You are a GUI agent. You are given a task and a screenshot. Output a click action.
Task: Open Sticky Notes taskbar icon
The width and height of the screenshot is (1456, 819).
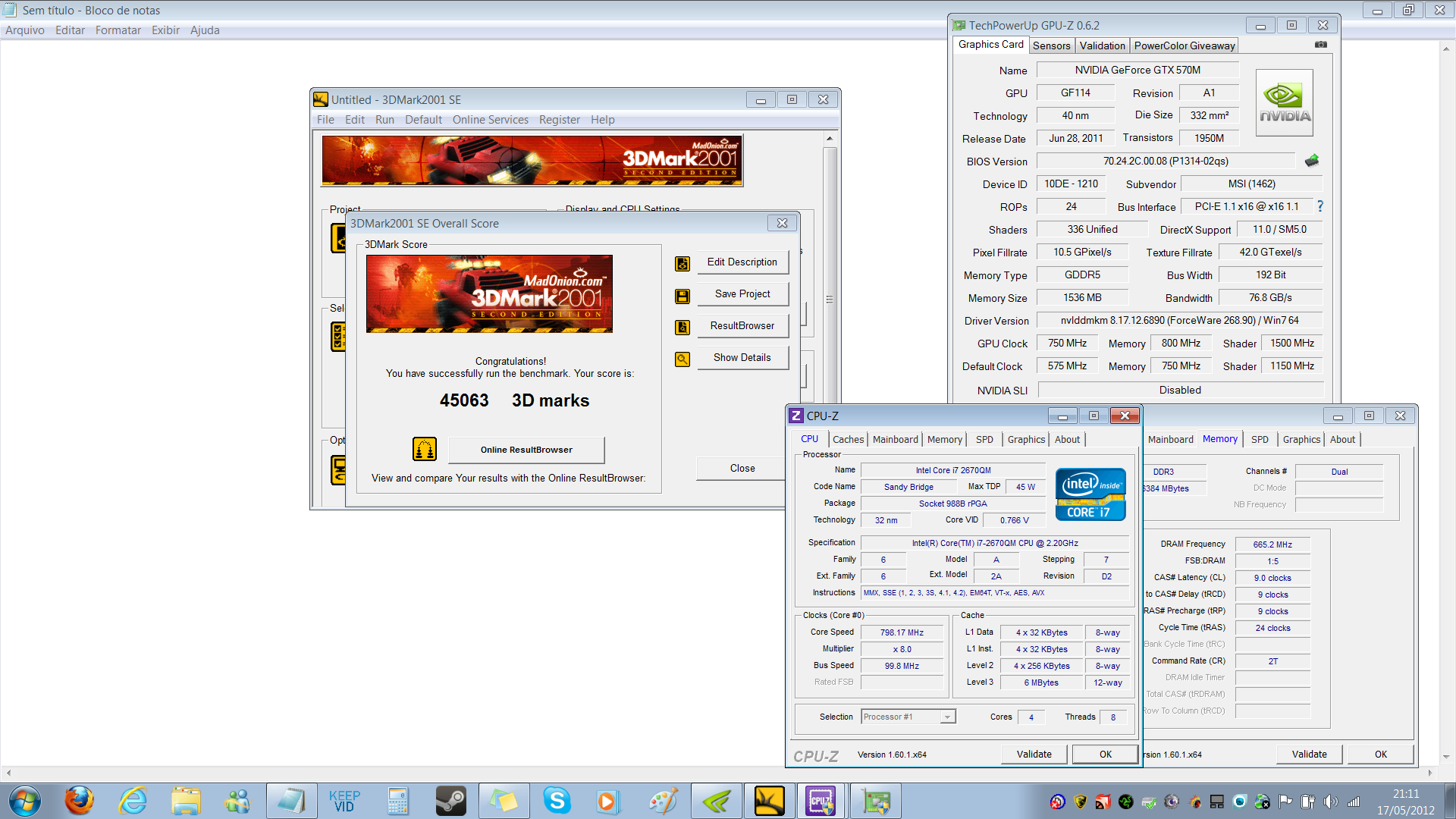pos(504,801)
